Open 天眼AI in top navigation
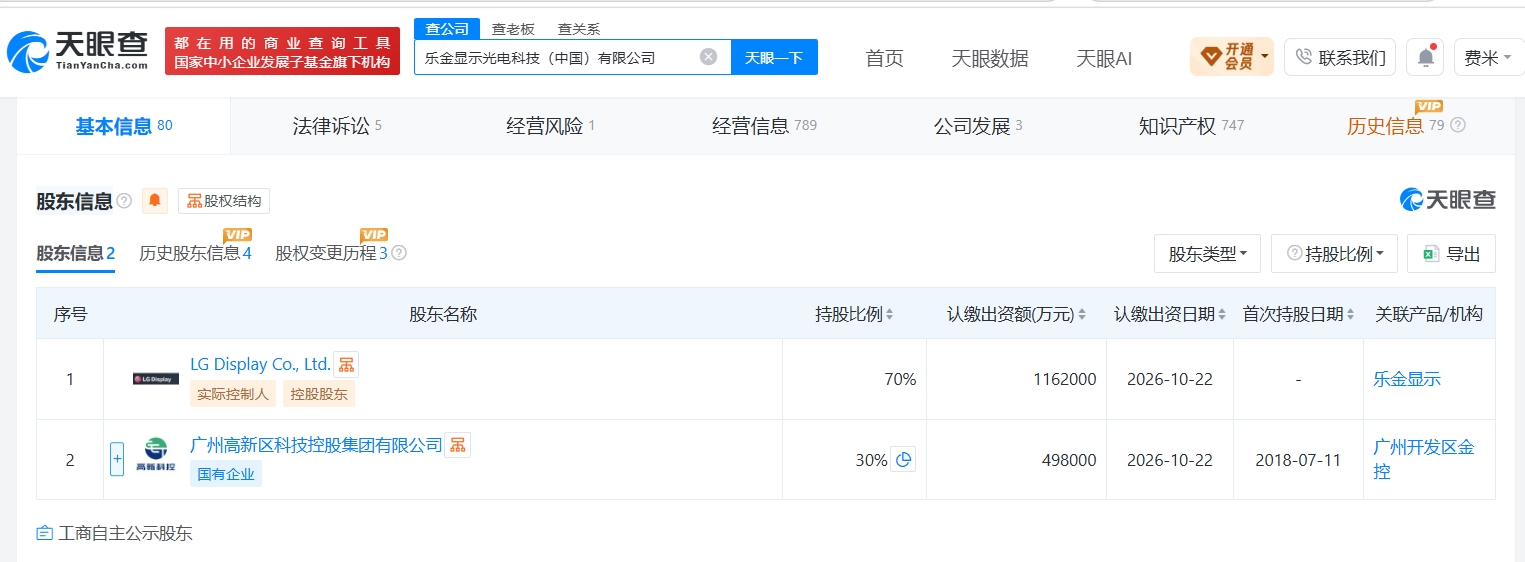Viewport: 1525px width, 562px height. click(1104, 58)
